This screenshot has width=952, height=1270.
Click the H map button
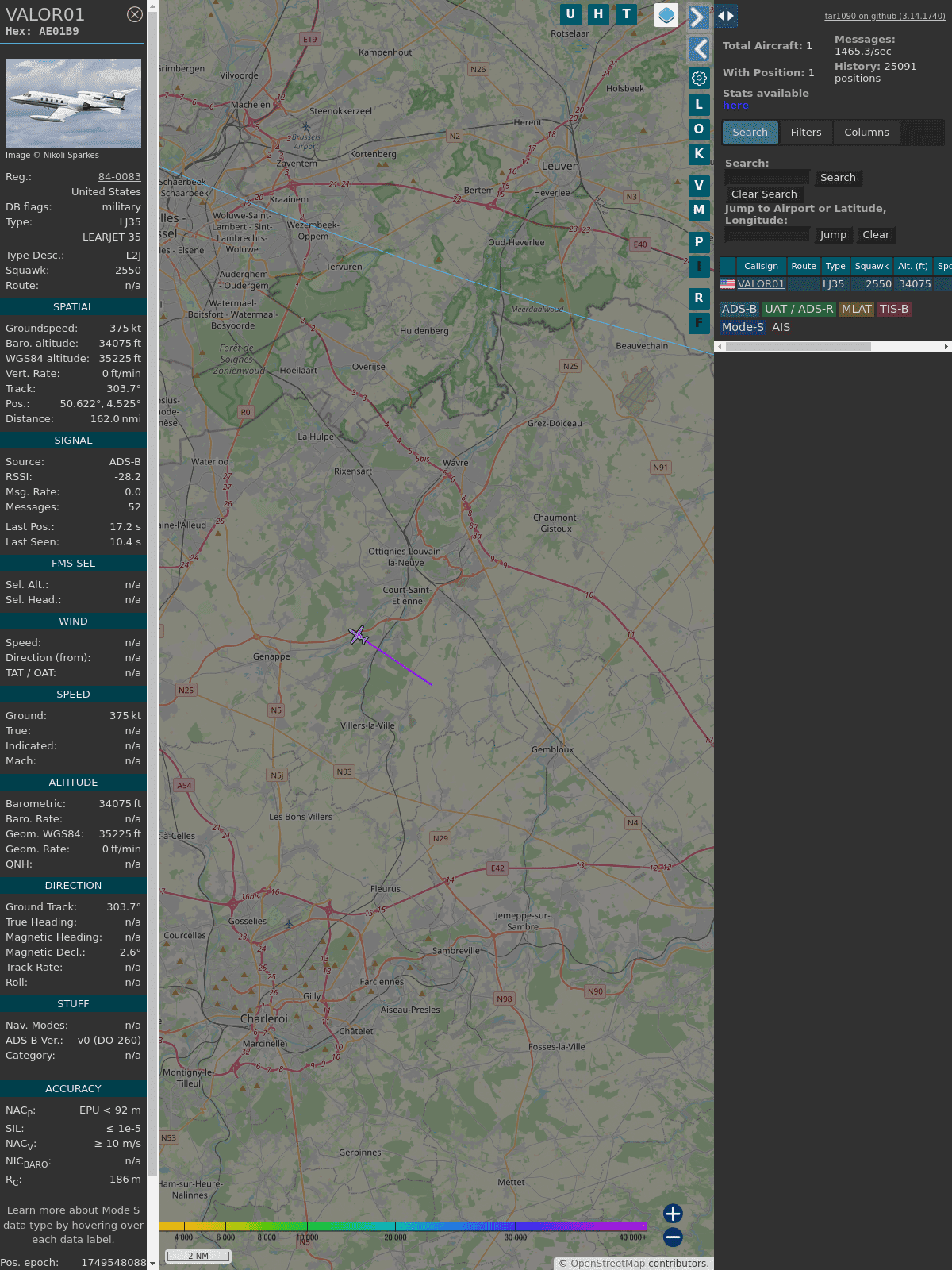(598, 14)
